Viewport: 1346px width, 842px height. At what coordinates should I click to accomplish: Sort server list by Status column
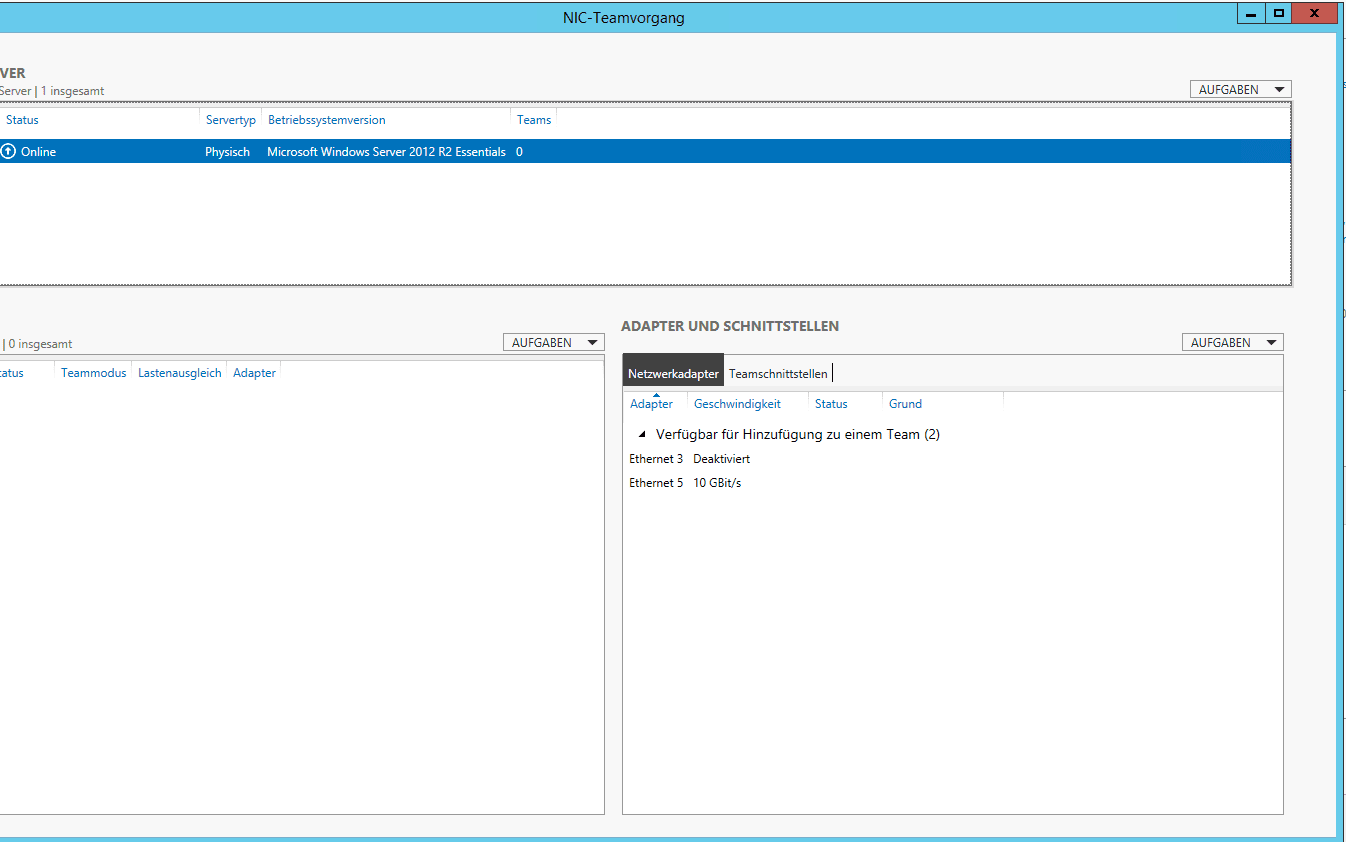tap(22, 120)
